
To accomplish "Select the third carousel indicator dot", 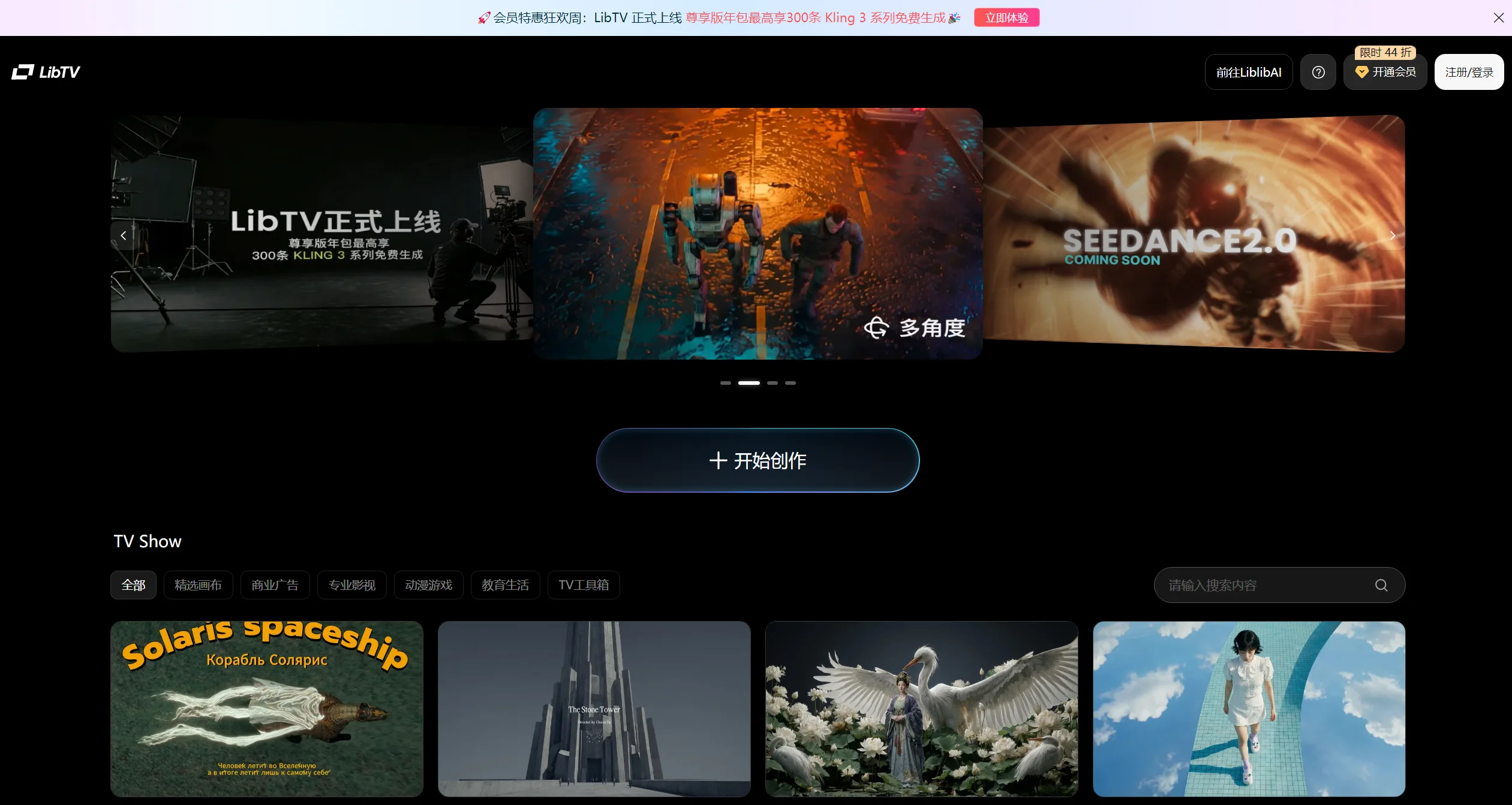I will pyautogui.click(x=772, y=382).
